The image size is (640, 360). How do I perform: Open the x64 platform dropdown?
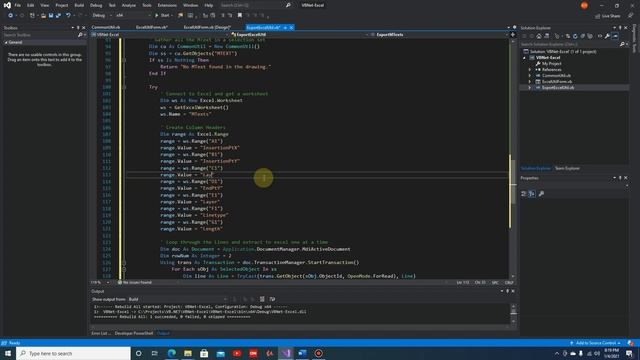pyautogui.click(x=133, y=16)
